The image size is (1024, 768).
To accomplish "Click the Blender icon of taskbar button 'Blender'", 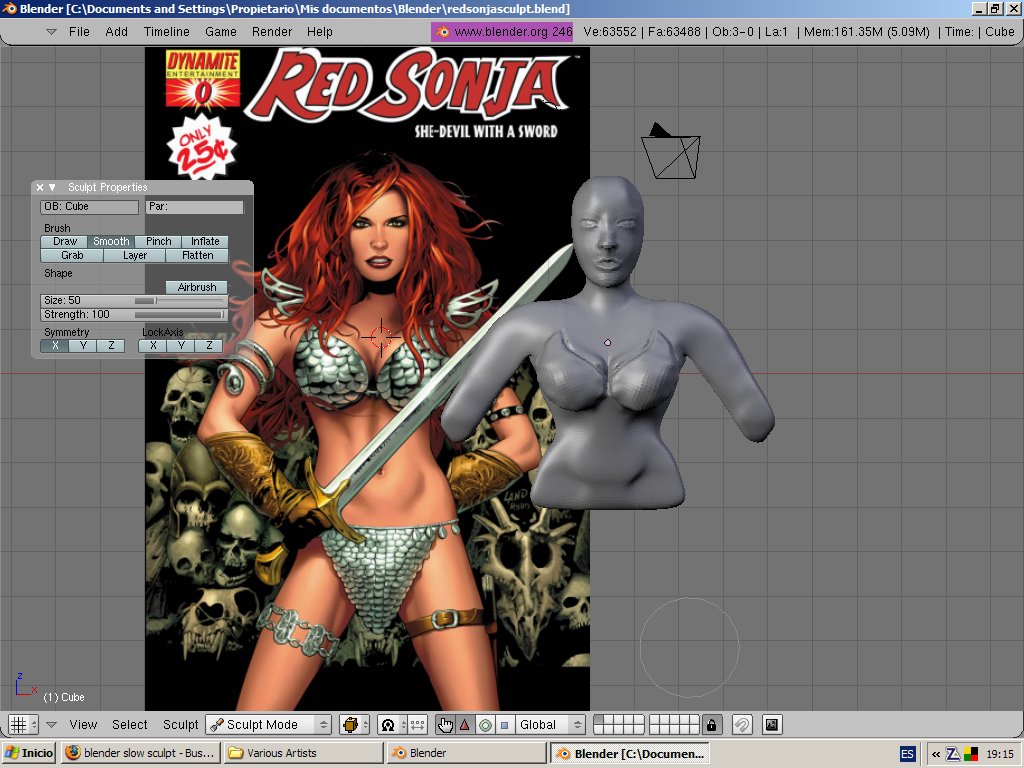I will [399, 753].
